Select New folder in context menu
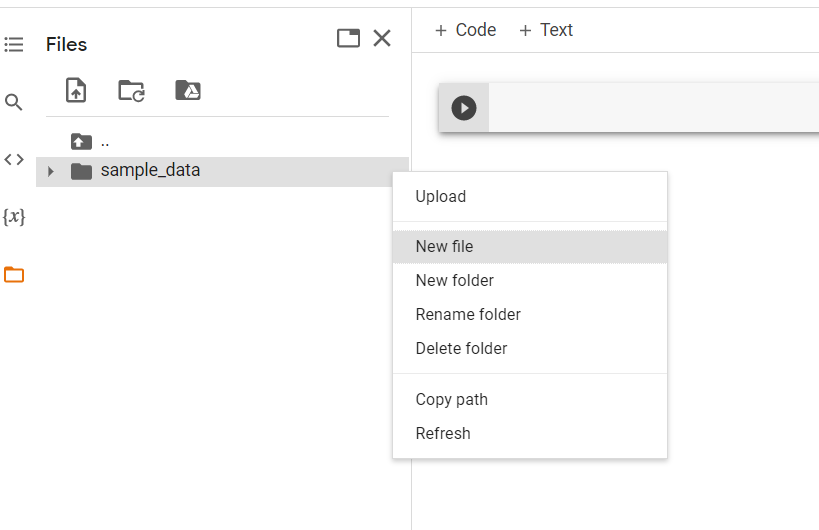The image size is (819, 530). point(454,281)
